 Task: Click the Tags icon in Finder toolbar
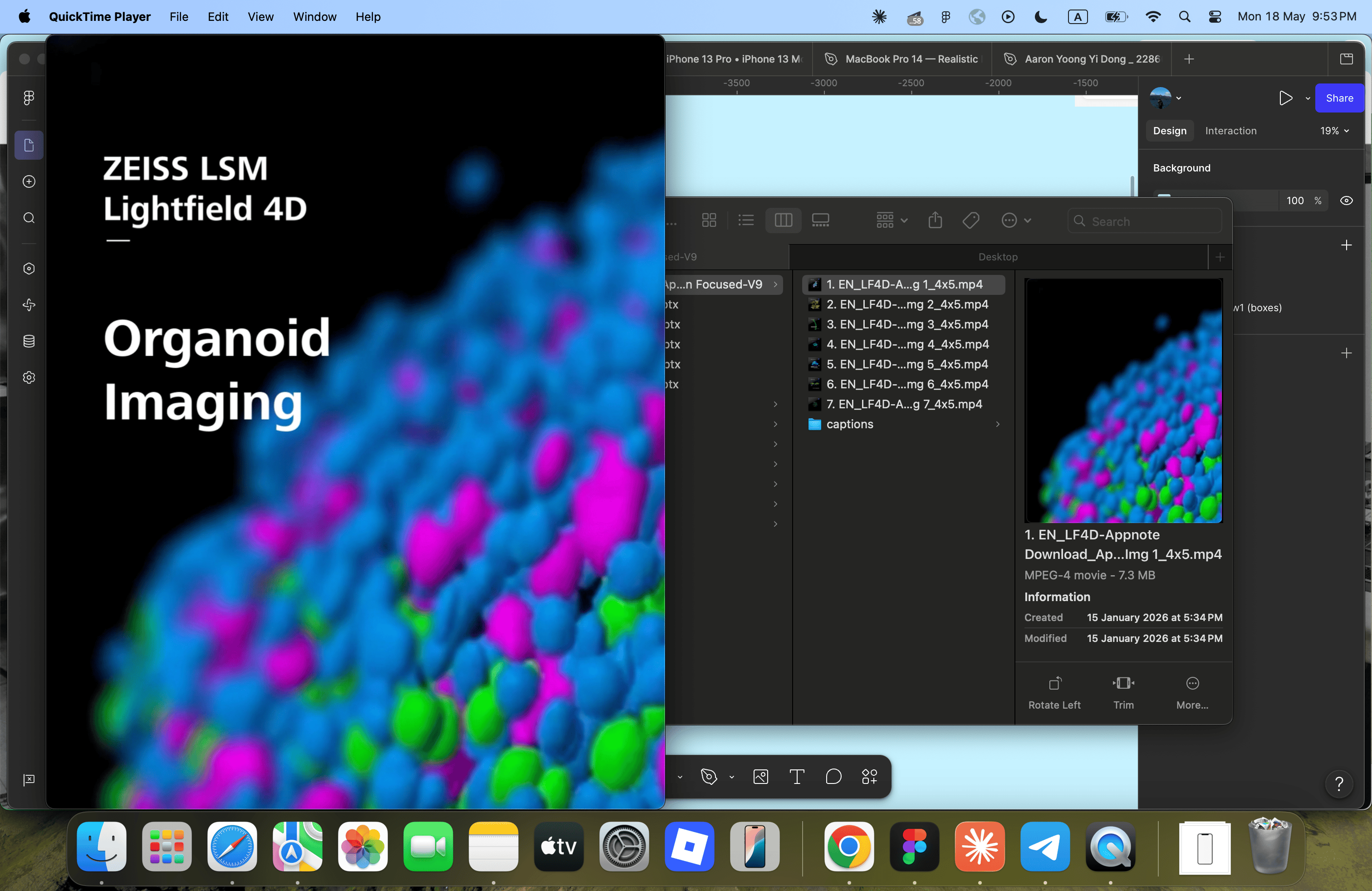click(971, 220)
